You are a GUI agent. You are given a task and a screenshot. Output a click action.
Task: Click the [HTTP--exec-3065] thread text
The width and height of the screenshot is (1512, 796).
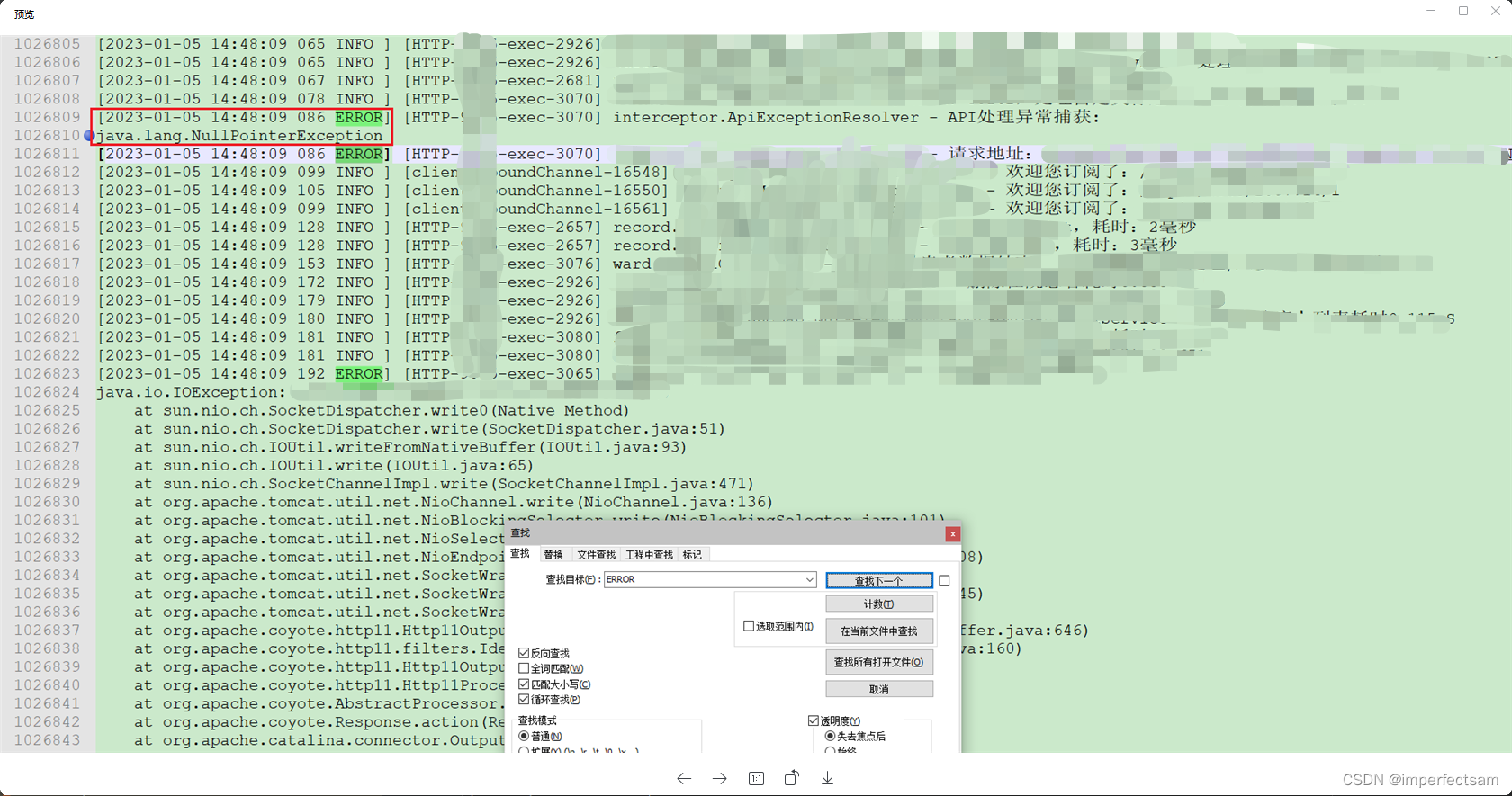click(502, 374)
